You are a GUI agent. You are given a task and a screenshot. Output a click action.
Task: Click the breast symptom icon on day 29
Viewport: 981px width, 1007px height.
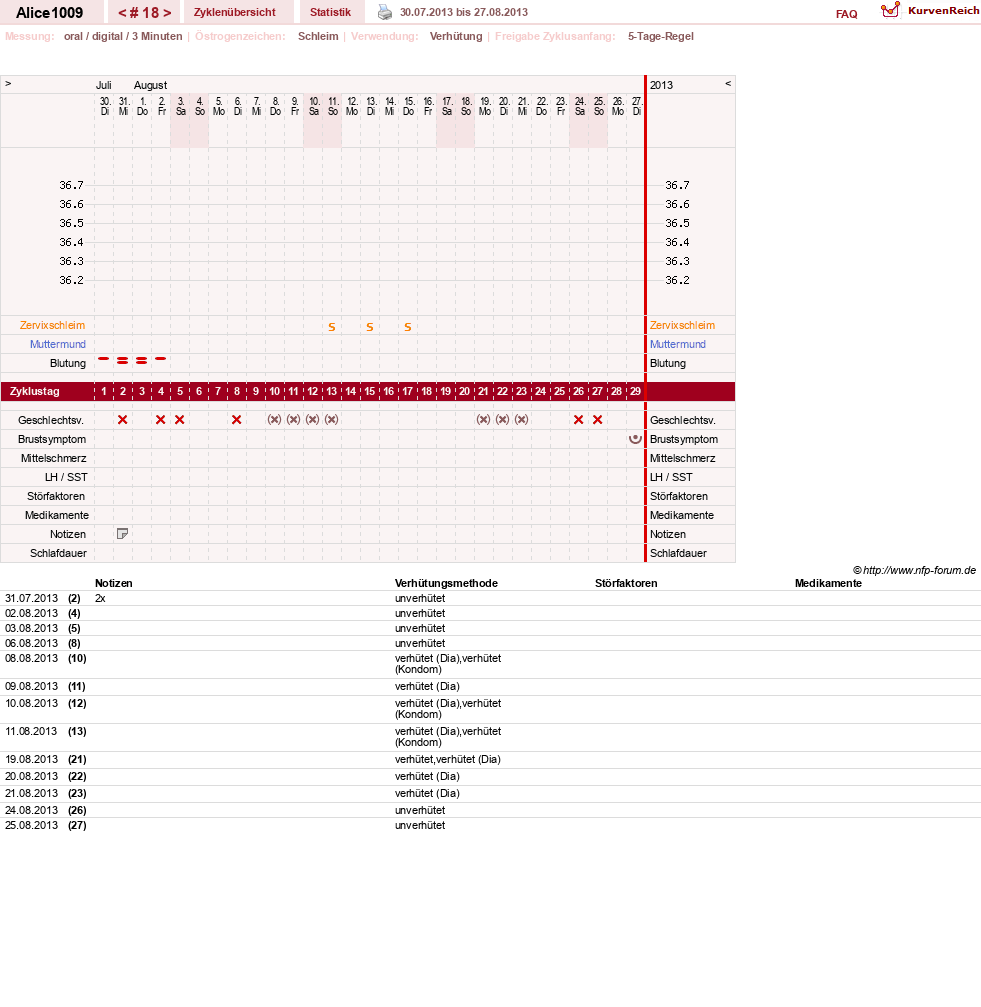[636, 439]
